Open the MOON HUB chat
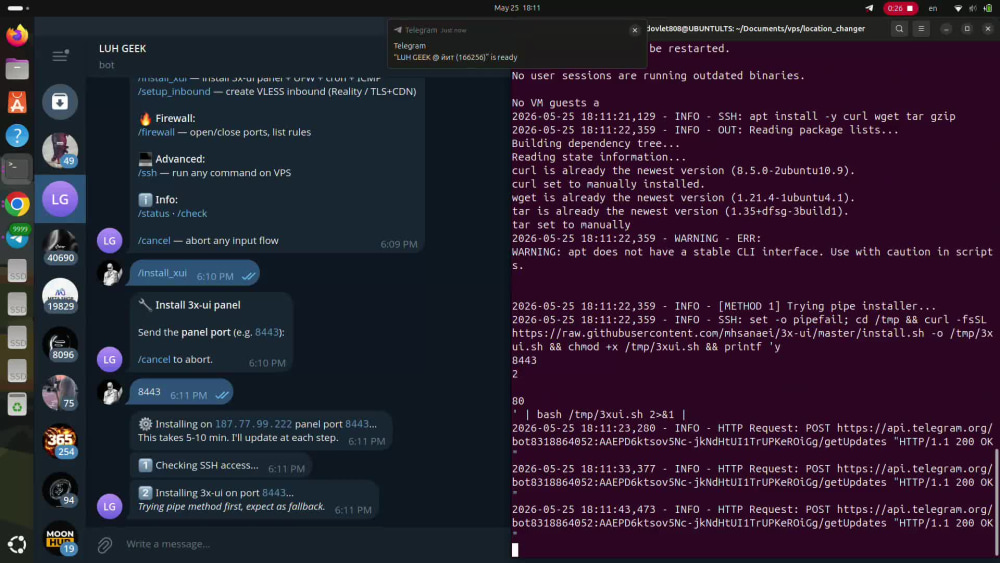The width and height of the screenshot is (1000, 563). coord(60,538)
